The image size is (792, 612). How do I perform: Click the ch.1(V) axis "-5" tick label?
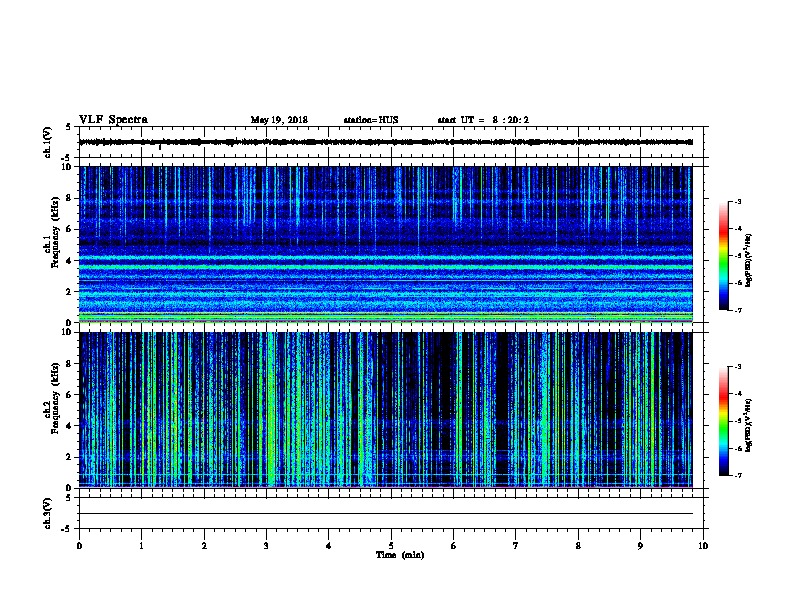(x=67, y=158)
